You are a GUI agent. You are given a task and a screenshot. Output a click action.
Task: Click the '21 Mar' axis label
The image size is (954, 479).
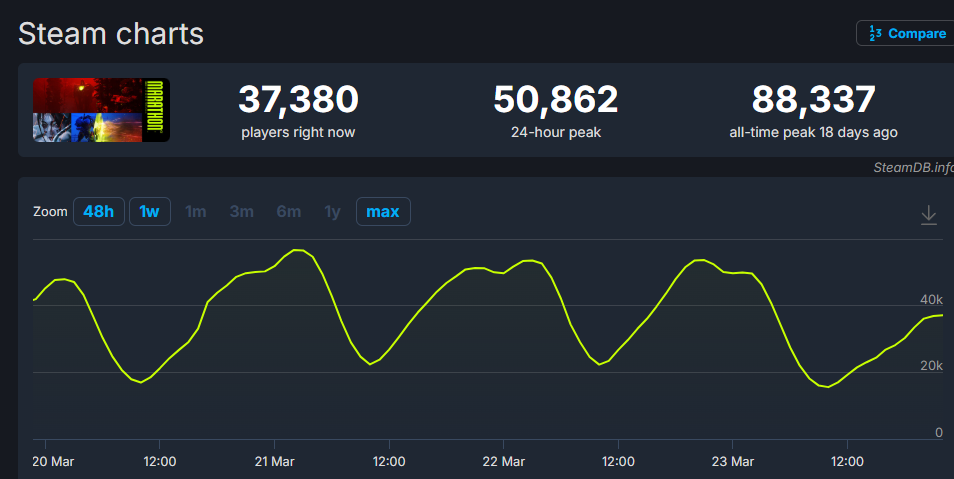[274, 461]
